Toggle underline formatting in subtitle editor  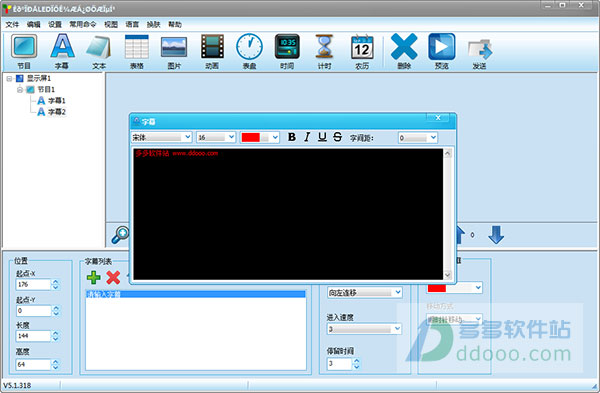click(322, 137)
